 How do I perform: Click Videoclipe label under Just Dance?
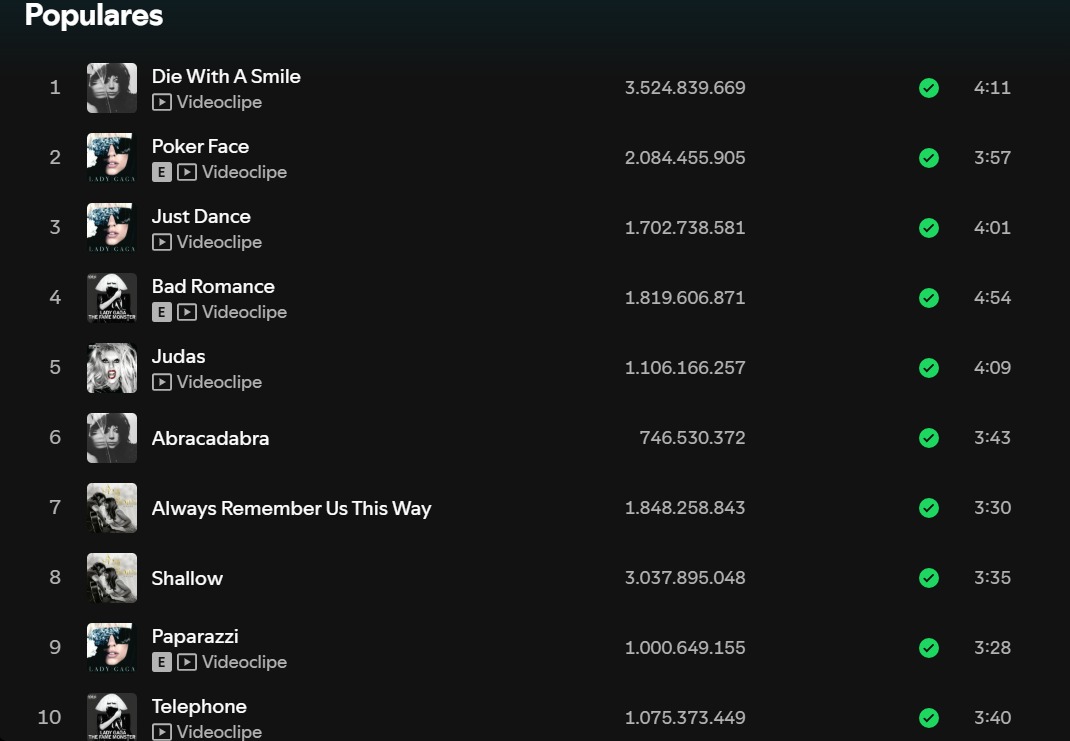pos(219,242)
